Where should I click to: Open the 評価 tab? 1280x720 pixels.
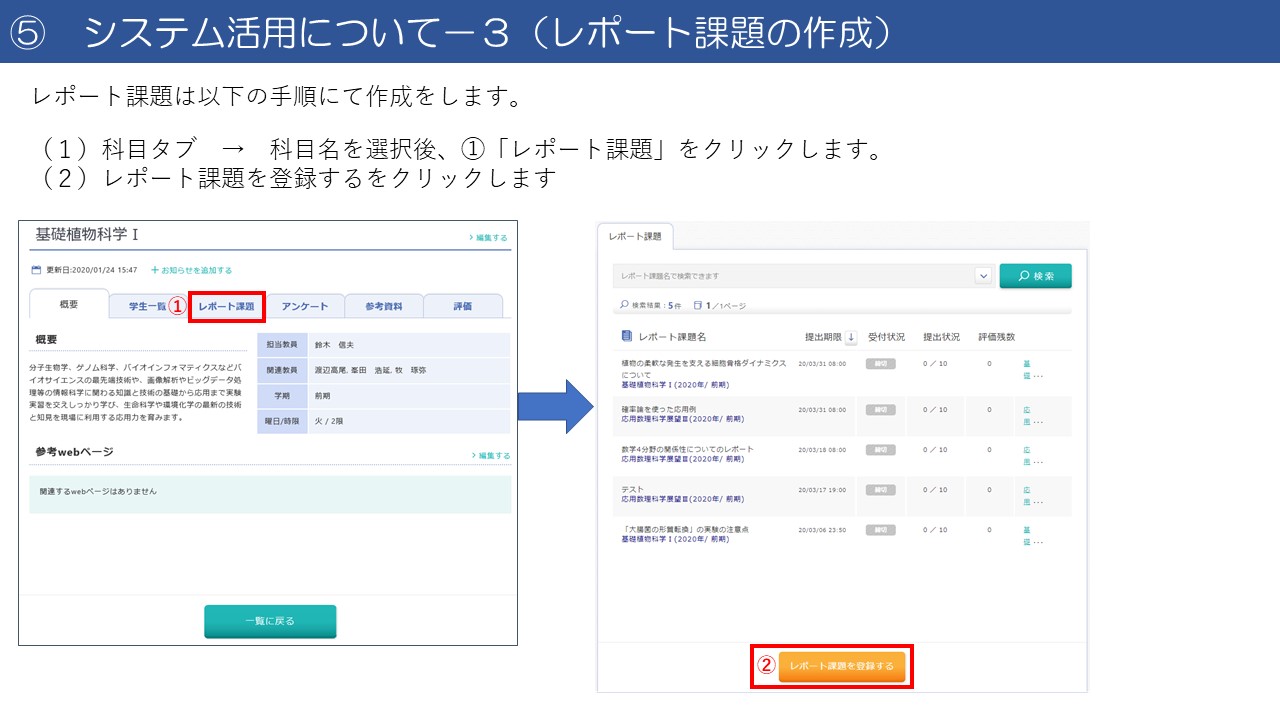click(x=462, y=306)
